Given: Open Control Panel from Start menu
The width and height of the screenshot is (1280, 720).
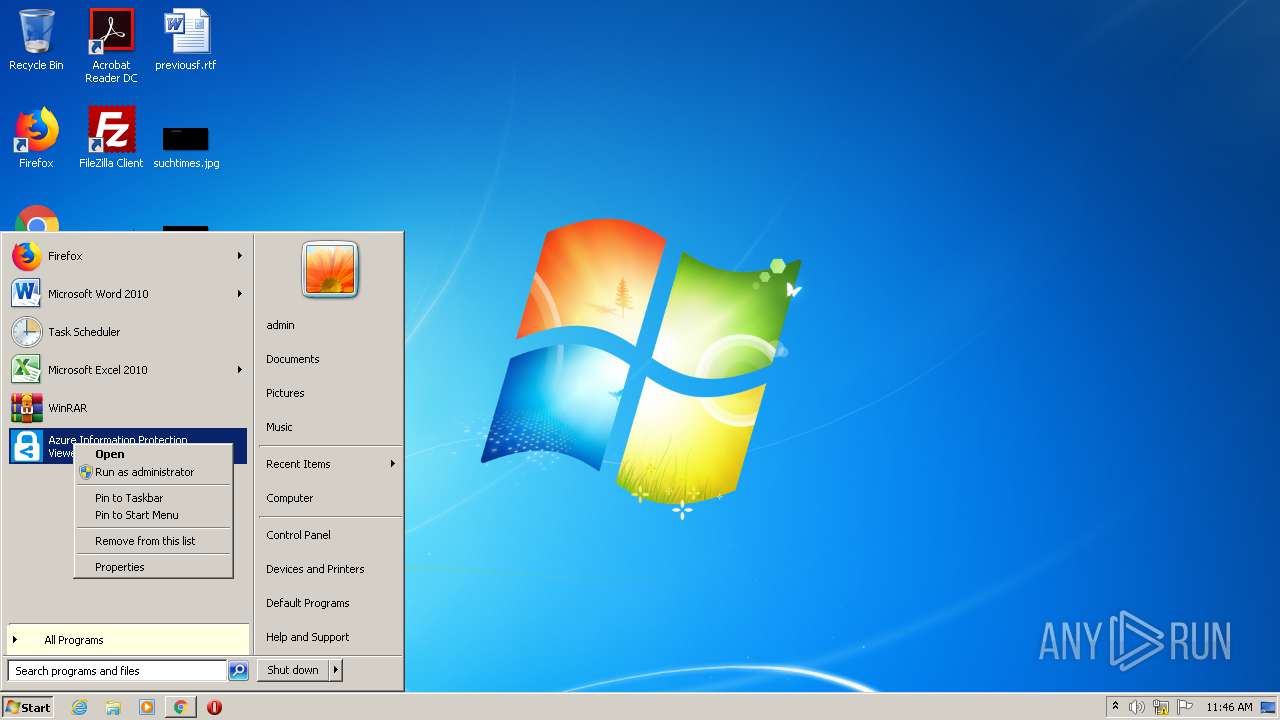Looking at the screenshot, I should point(330,535).
